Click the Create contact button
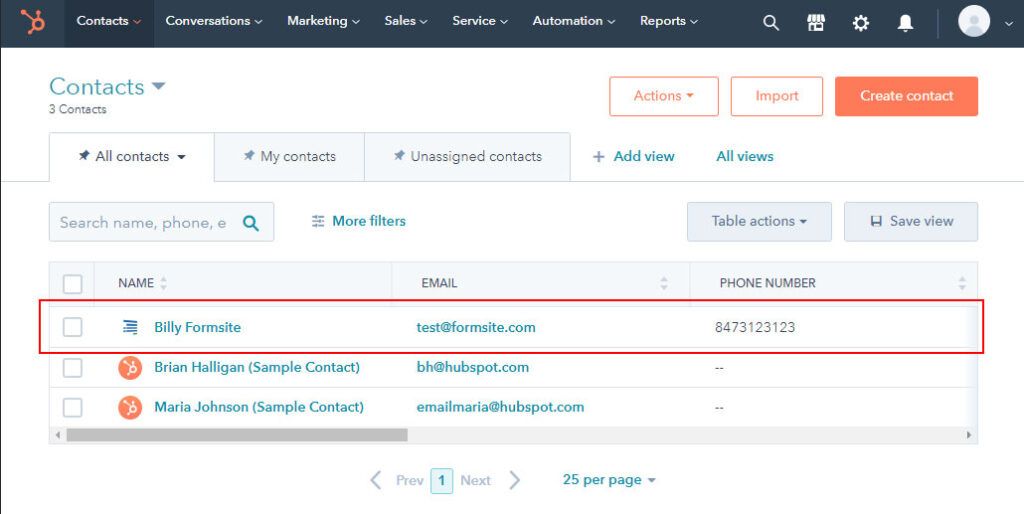 click(x=906, y=96)
